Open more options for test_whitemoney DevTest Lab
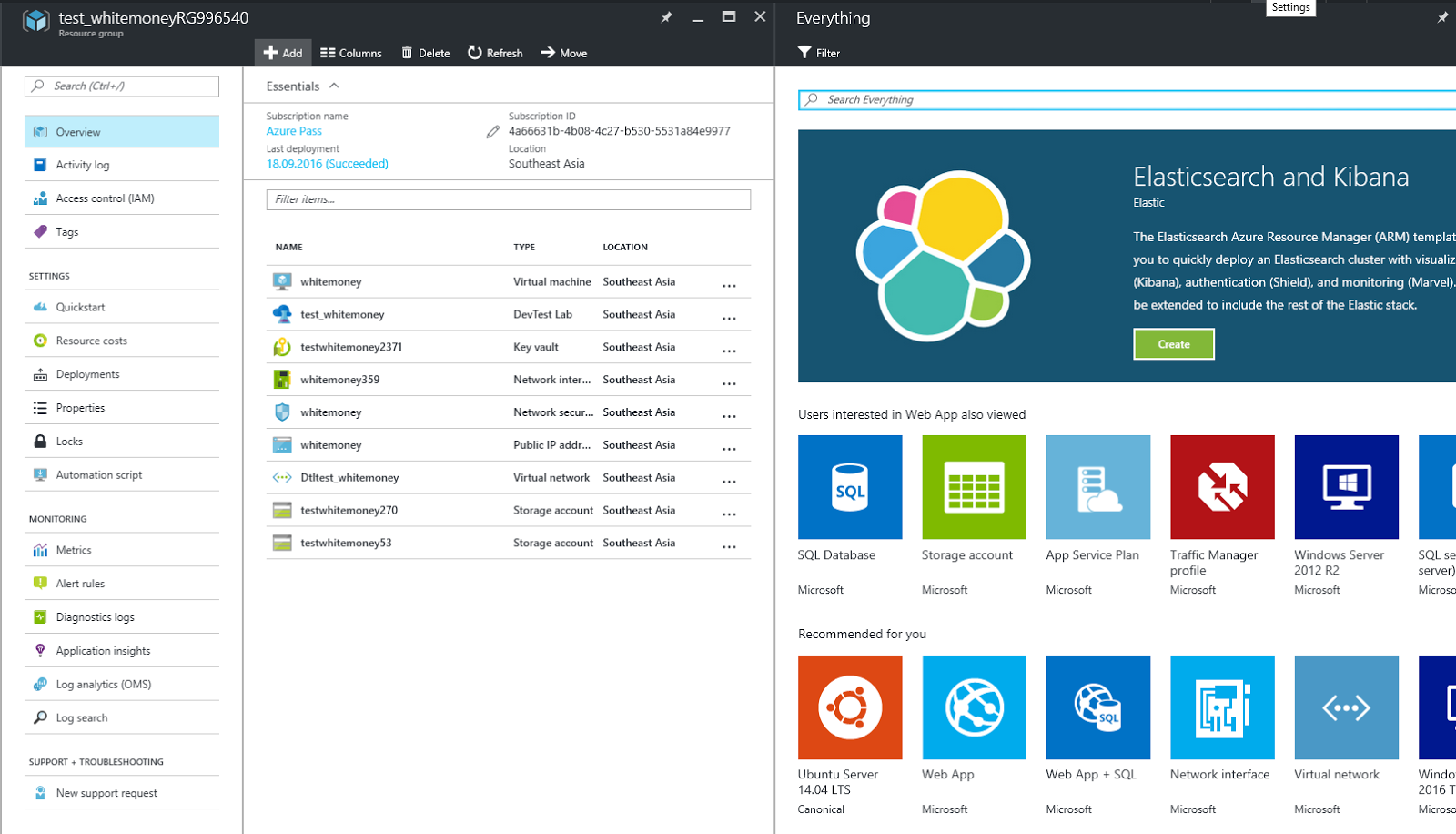1456x834 pixels. coord(729,318)
